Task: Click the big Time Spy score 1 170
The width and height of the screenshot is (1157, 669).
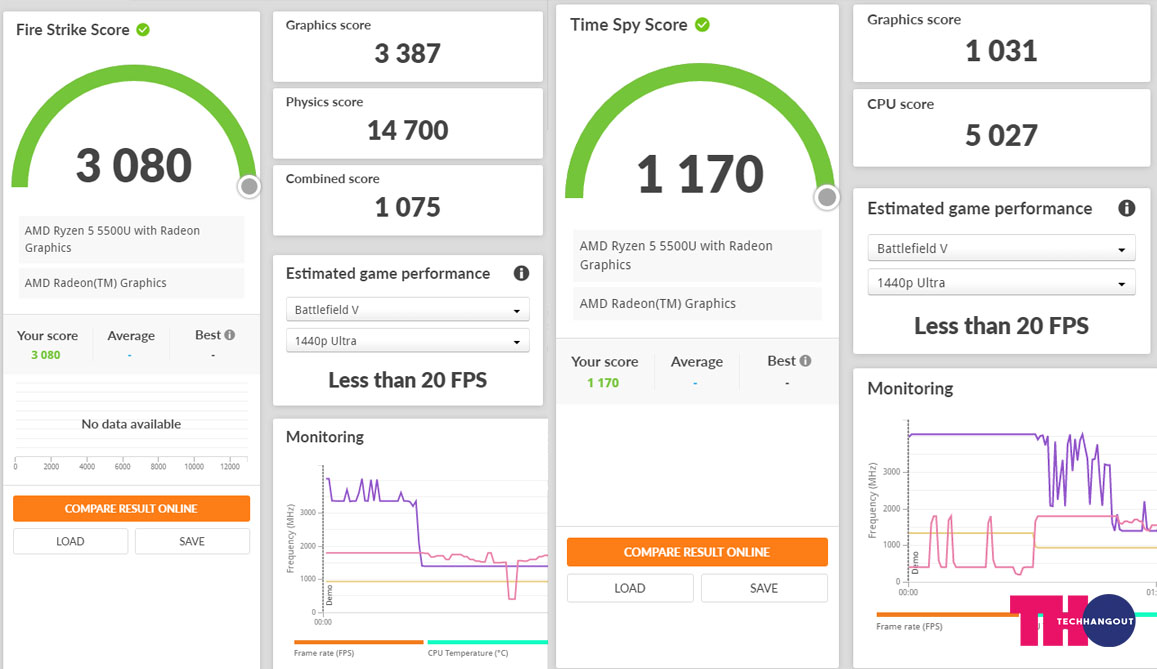Action: point(700,174)
